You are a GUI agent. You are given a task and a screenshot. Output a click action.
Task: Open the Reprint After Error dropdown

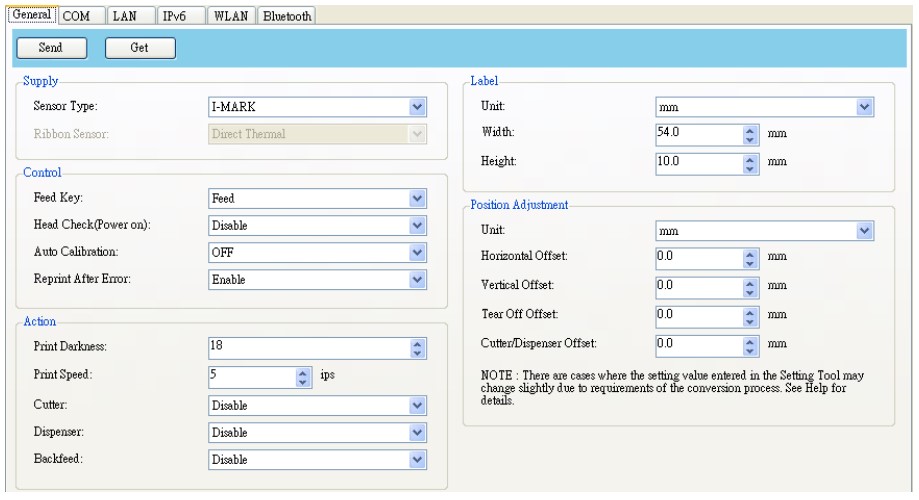click(418, 280)
